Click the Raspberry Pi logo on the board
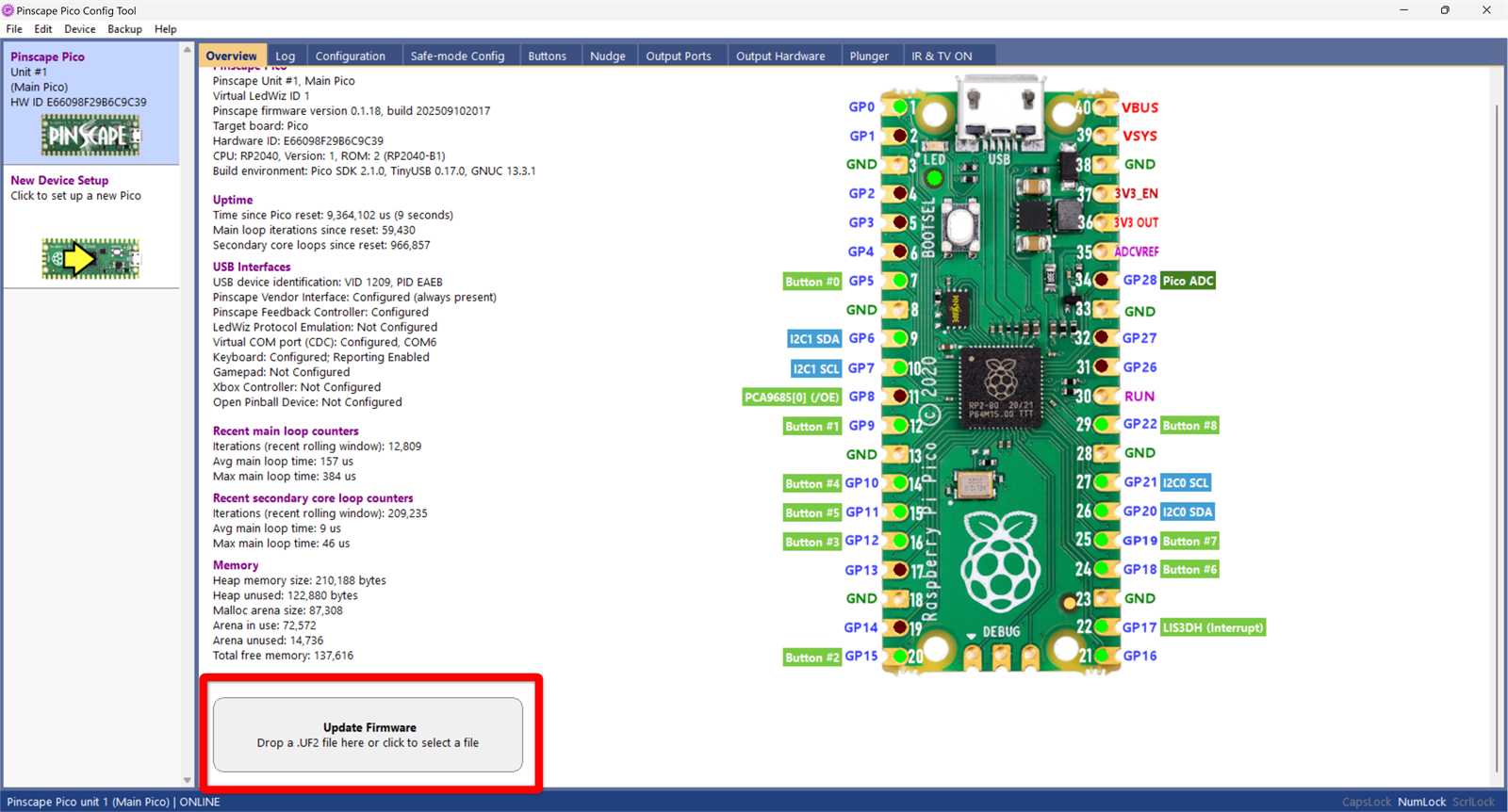Screen dimensions: 1508x812 click(x=1000, y=564)
